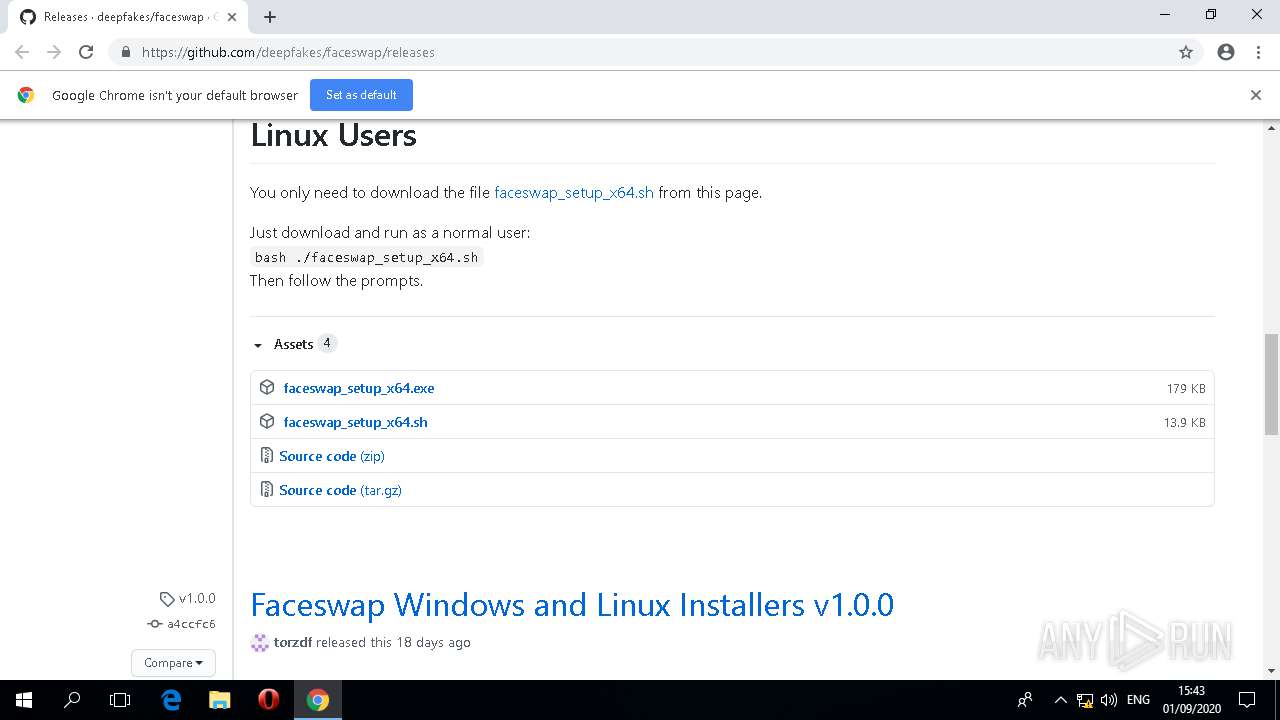
Task: Reload the current page
Action: point(86,52)
